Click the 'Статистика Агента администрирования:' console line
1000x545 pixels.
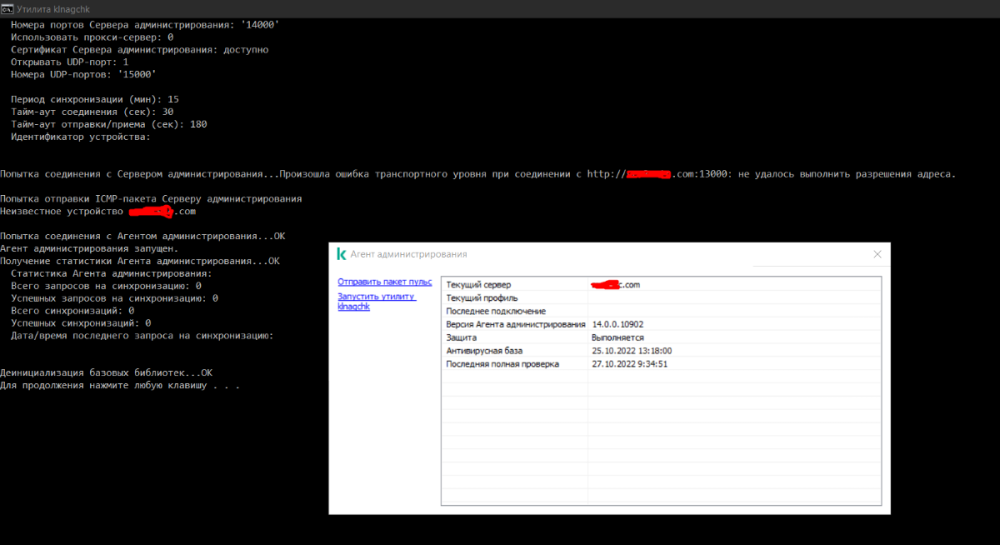112,273
